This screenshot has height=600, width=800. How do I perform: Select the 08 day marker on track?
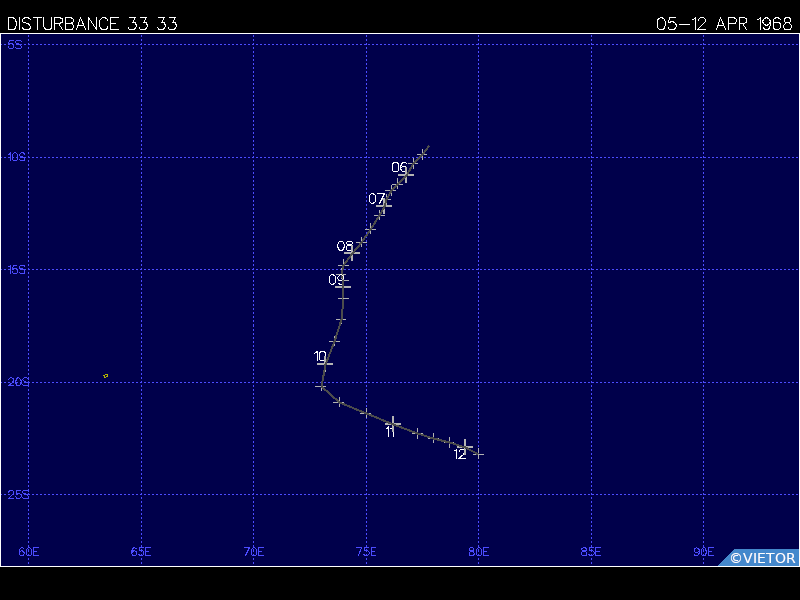(x=352, y=253)
